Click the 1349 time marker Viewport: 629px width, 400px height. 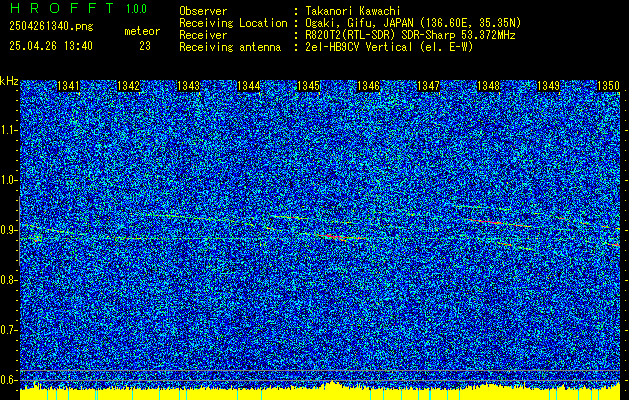click(548, 86)
